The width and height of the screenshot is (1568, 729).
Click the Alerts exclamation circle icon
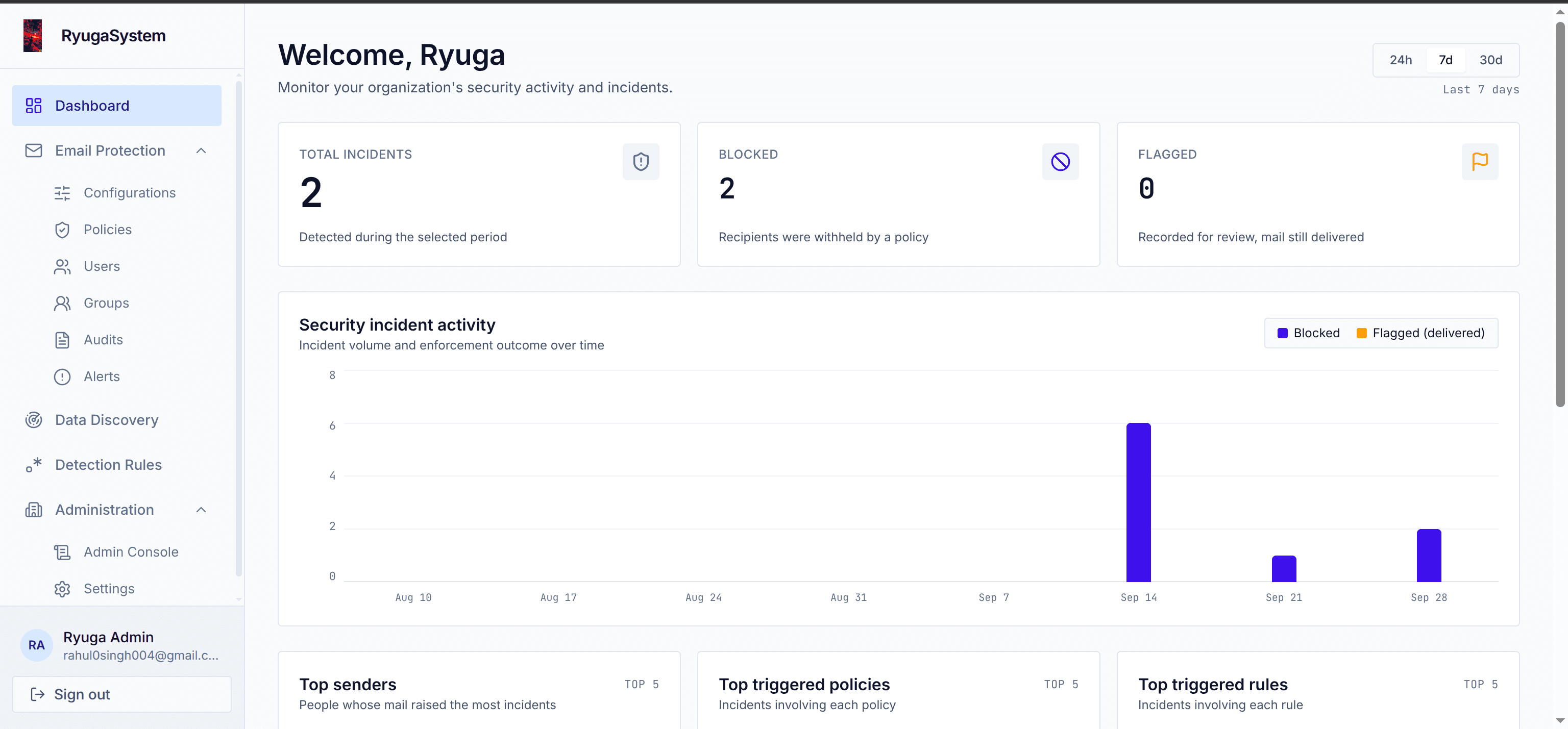tap(62, 376)
